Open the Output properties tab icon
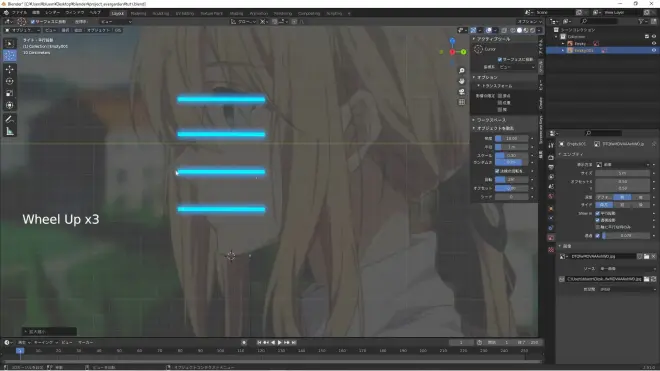Screen dimensions: 660x371 click(x=551, y=167)
